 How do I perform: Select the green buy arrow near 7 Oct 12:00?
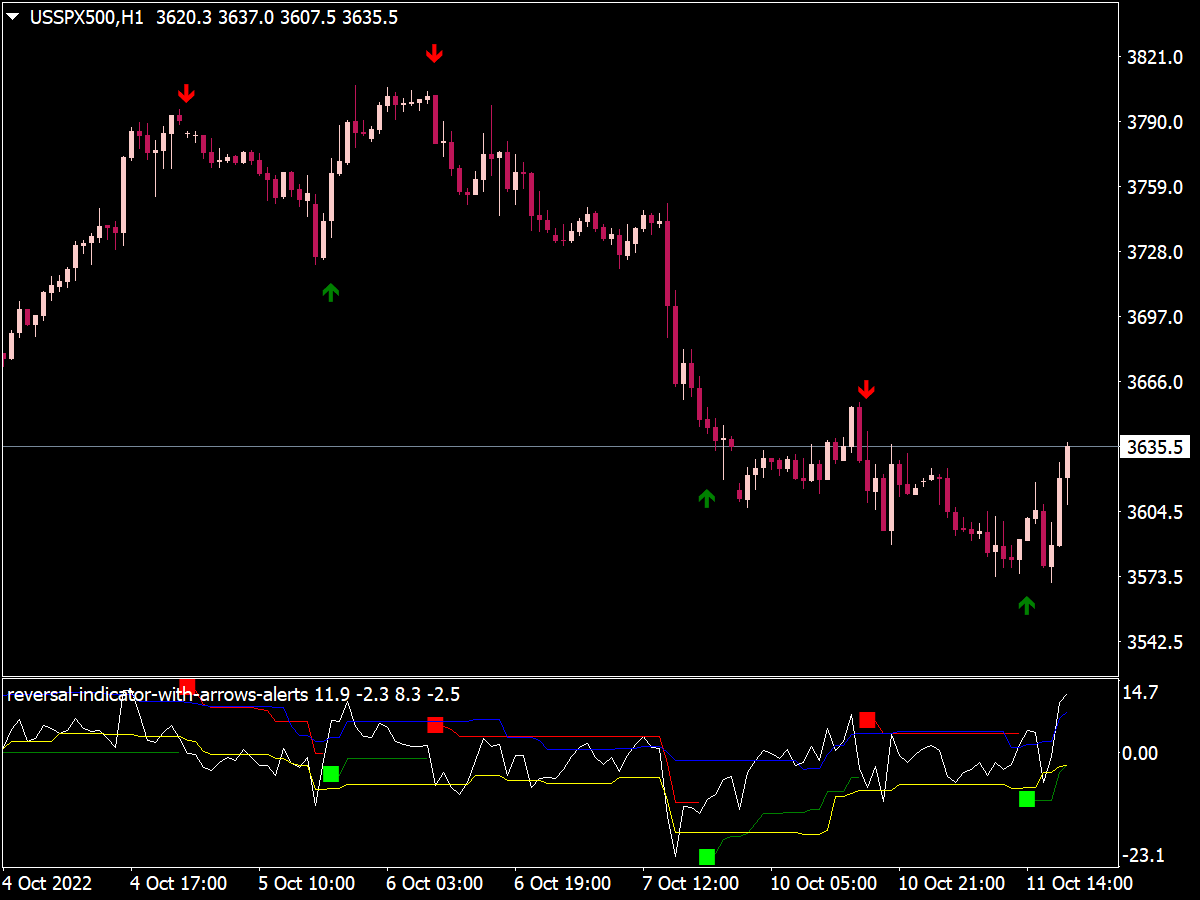[x=707, y=497]
